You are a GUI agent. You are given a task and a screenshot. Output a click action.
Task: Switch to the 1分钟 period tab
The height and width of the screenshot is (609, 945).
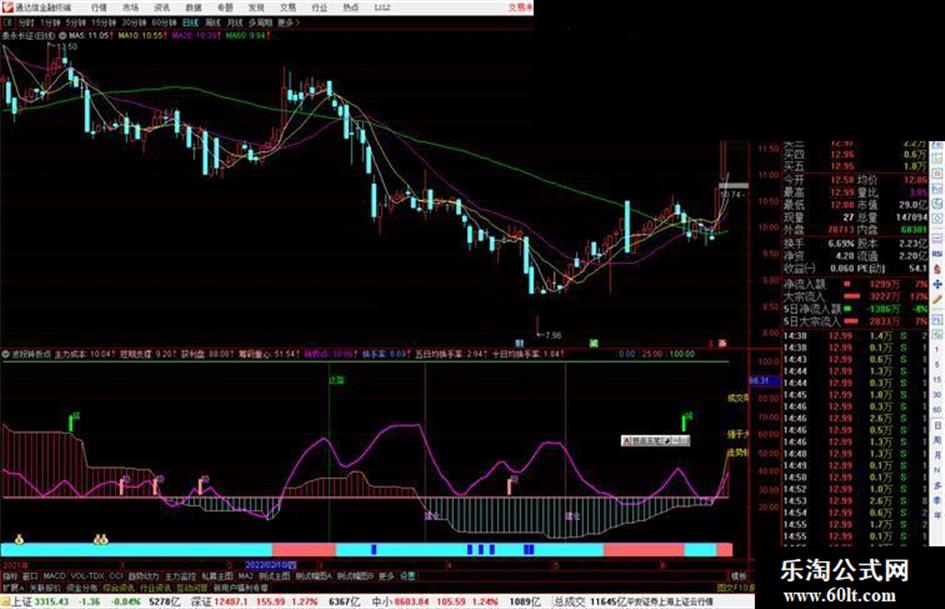tap(50, 23)
